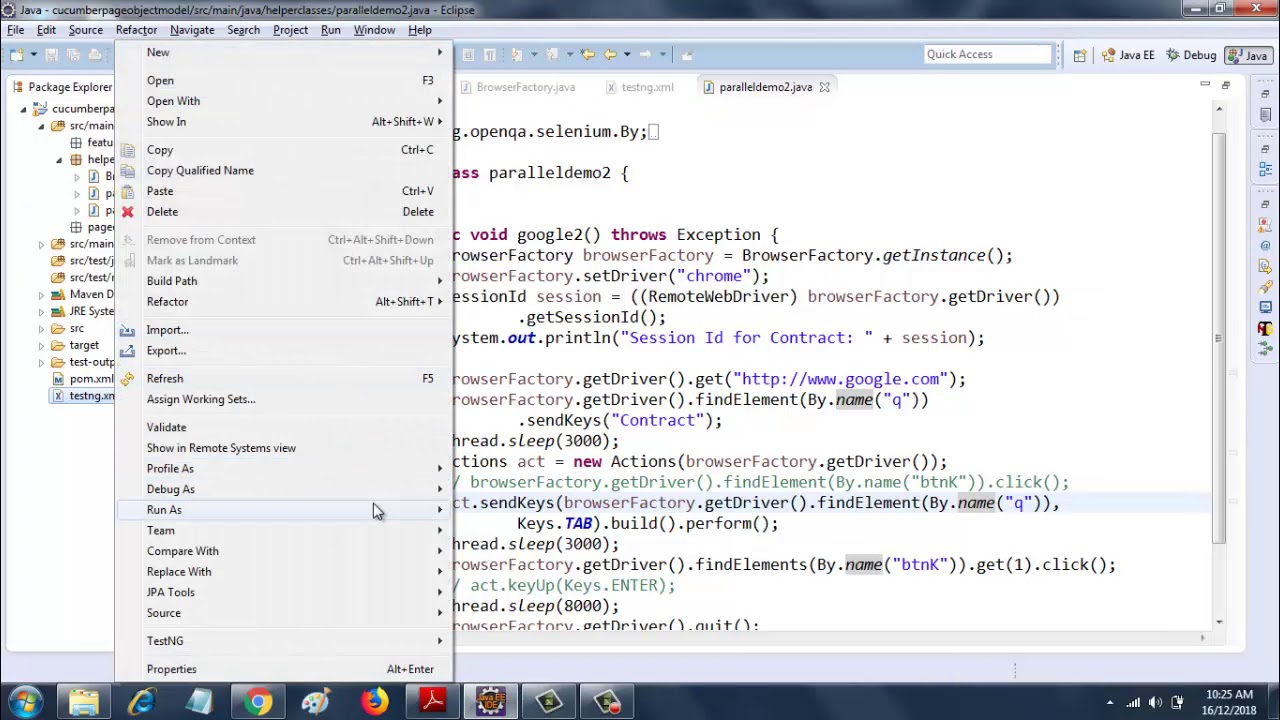1280x720 pixels.
Task: Click the Windows Start orb
Action: coord(25,702)
